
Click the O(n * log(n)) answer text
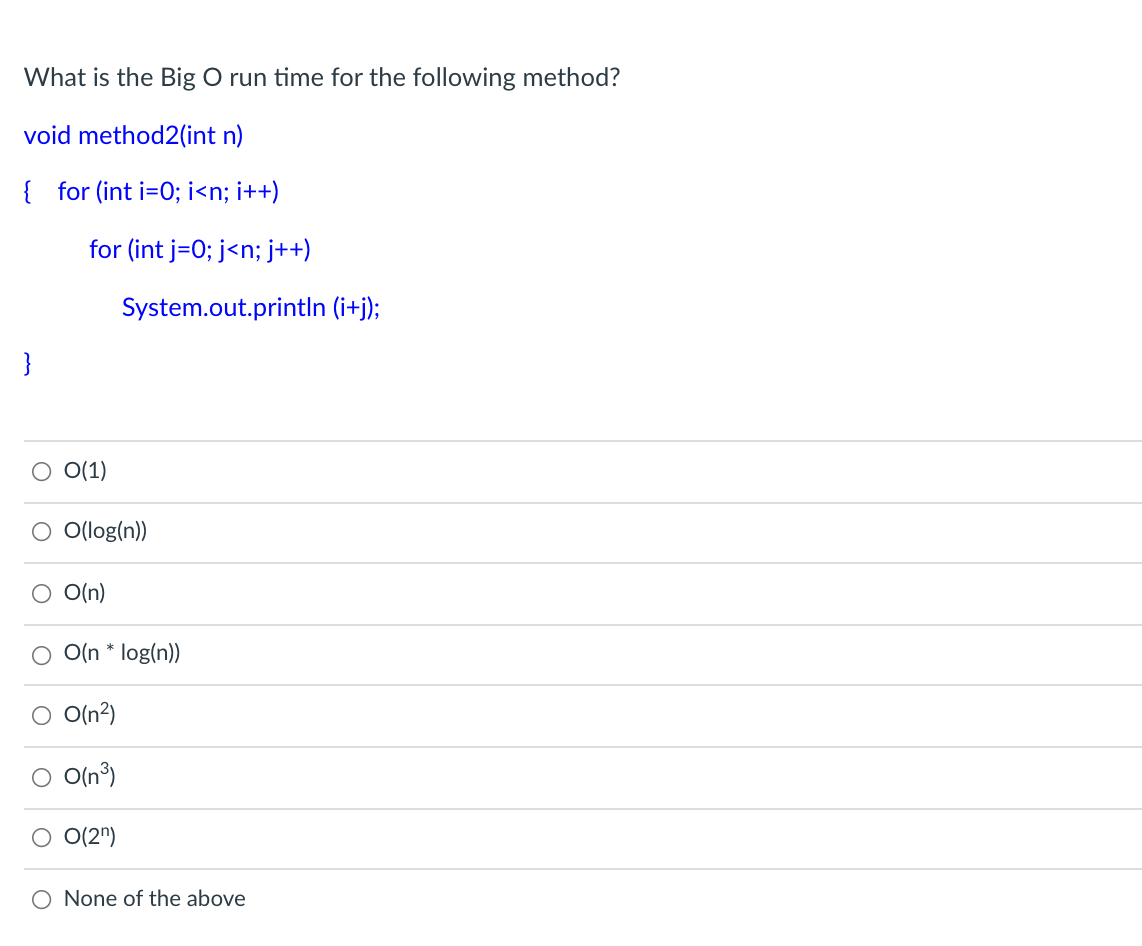click(x=122, y=653)
